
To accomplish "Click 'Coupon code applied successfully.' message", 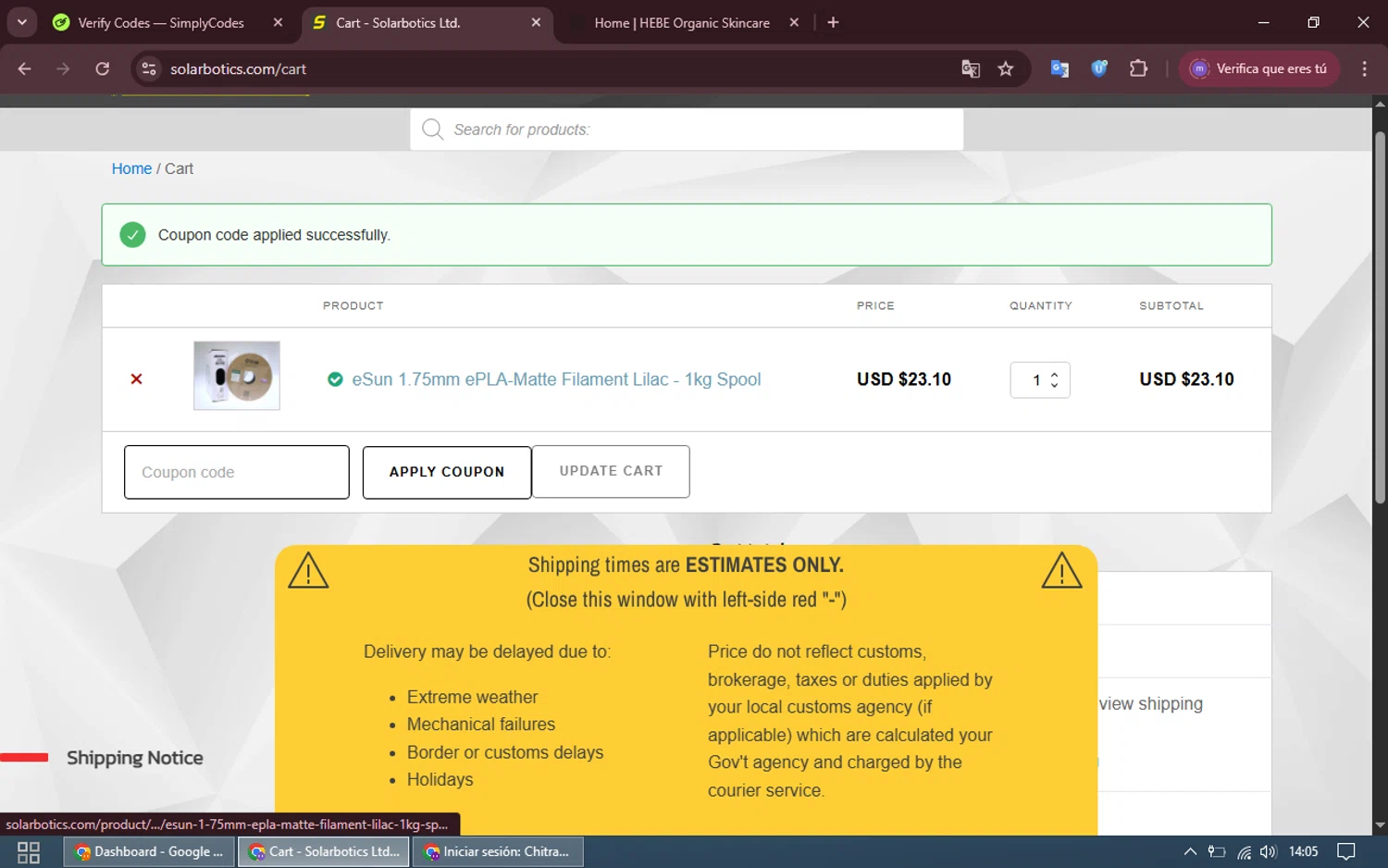I will pos(274,235).
